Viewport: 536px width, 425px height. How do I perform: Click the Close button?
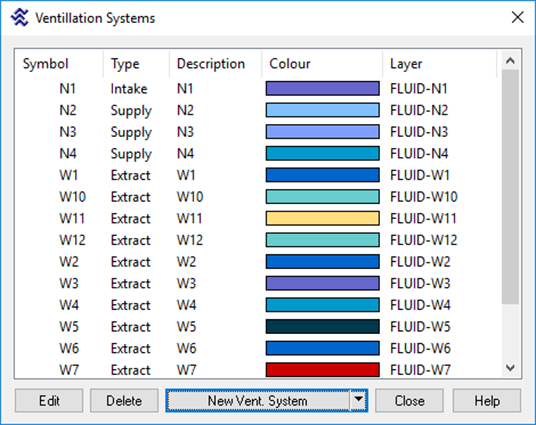pyautogui.click(x=410, y=400)
